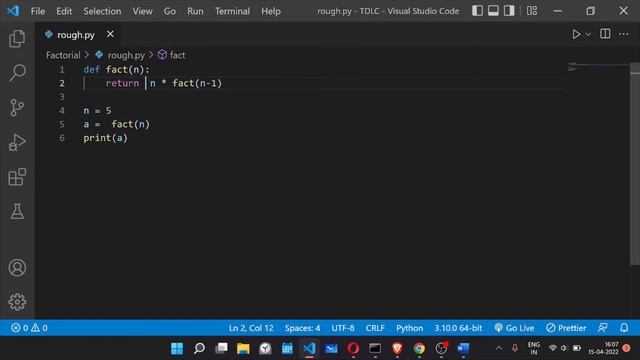Open the Windows Start menu
Viewport: 640px width, 360px height.
177,349
